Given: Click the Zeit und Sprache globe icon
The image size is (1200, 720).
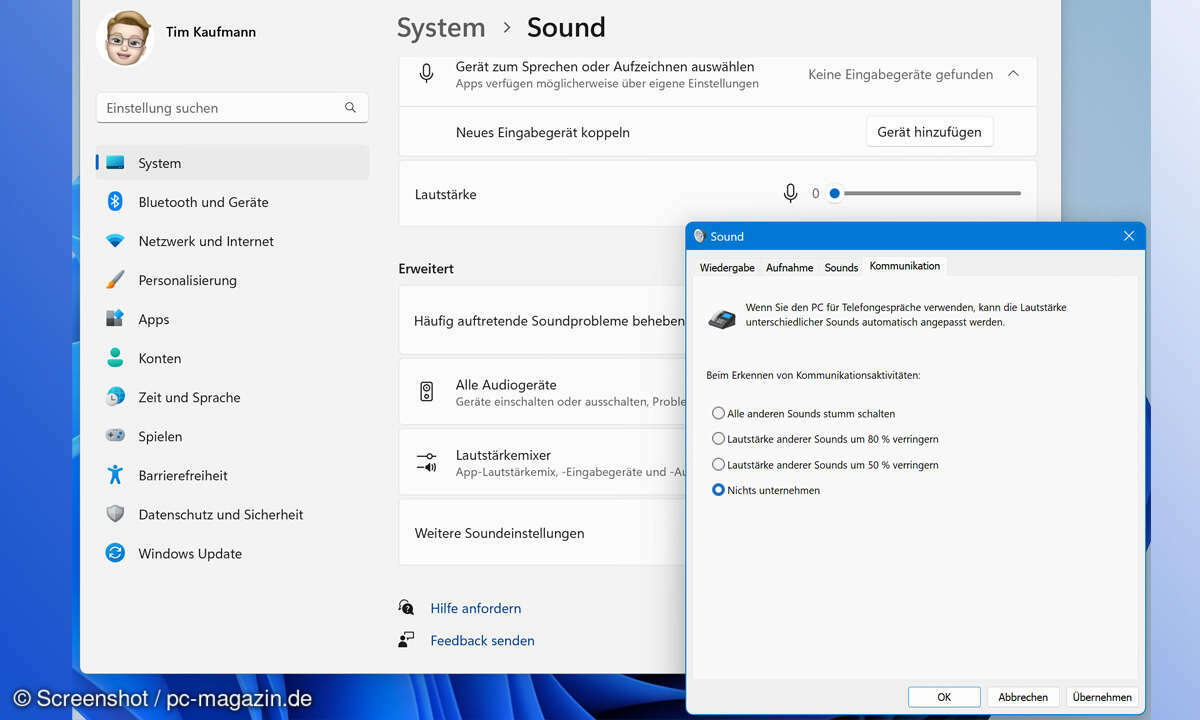Looking at the screenshot, I should pos(115,397).
